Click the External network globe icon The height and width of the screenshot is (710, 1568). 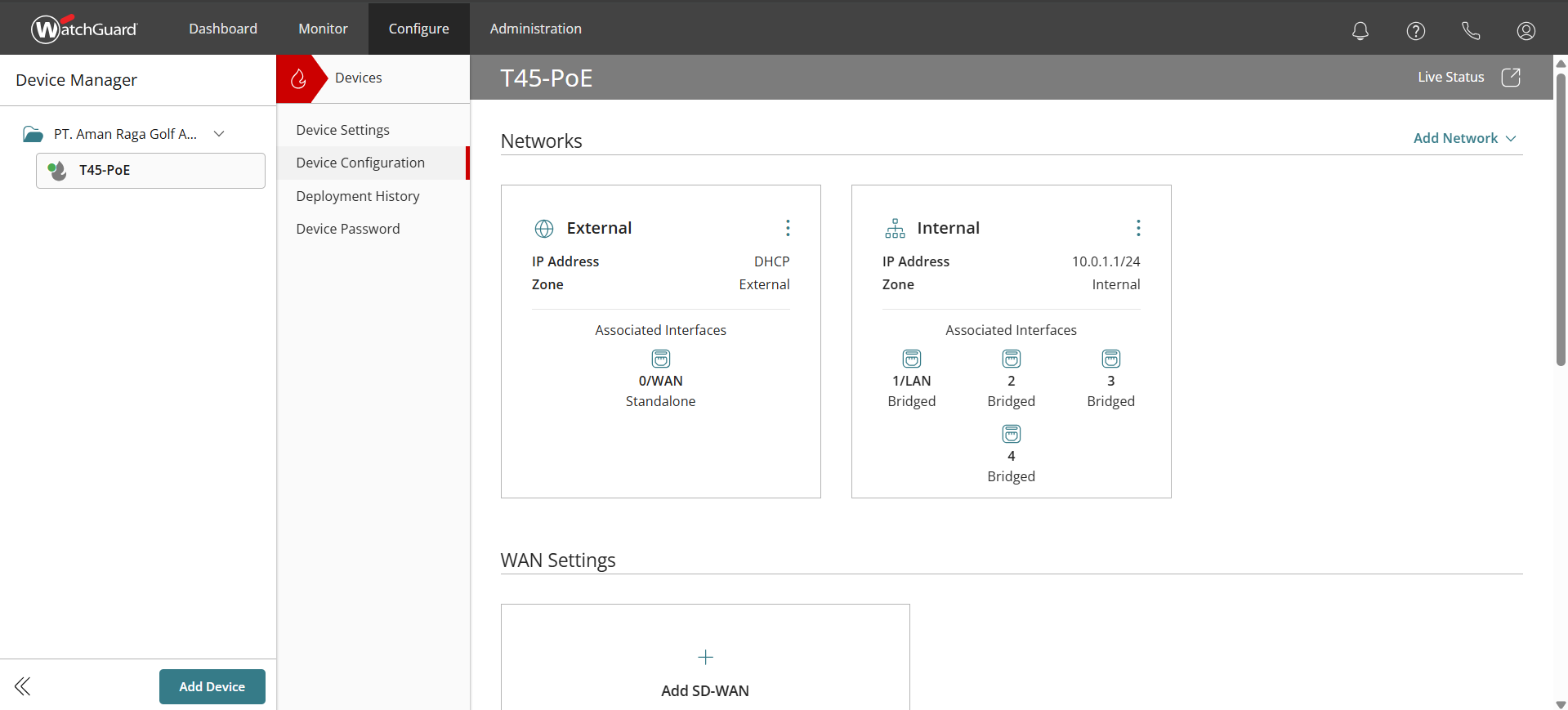(x=544, y=228)
